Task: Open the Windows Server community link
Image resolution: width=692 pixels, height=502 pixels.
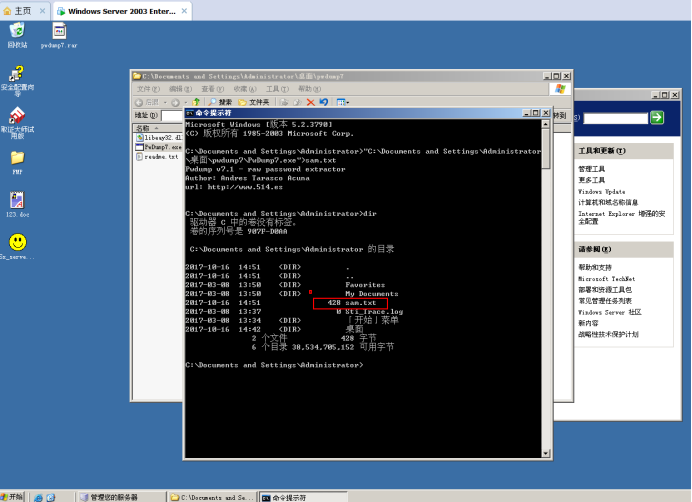Action: pyautogui.click(x=609, y=312)
